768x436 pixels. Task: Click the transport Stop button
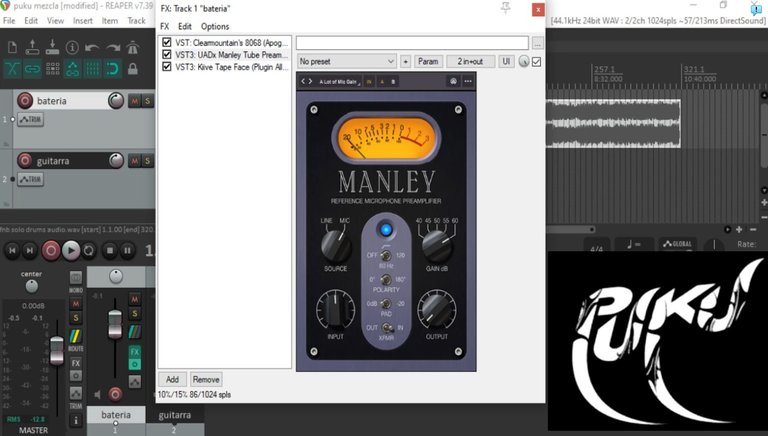coord(110,251)
